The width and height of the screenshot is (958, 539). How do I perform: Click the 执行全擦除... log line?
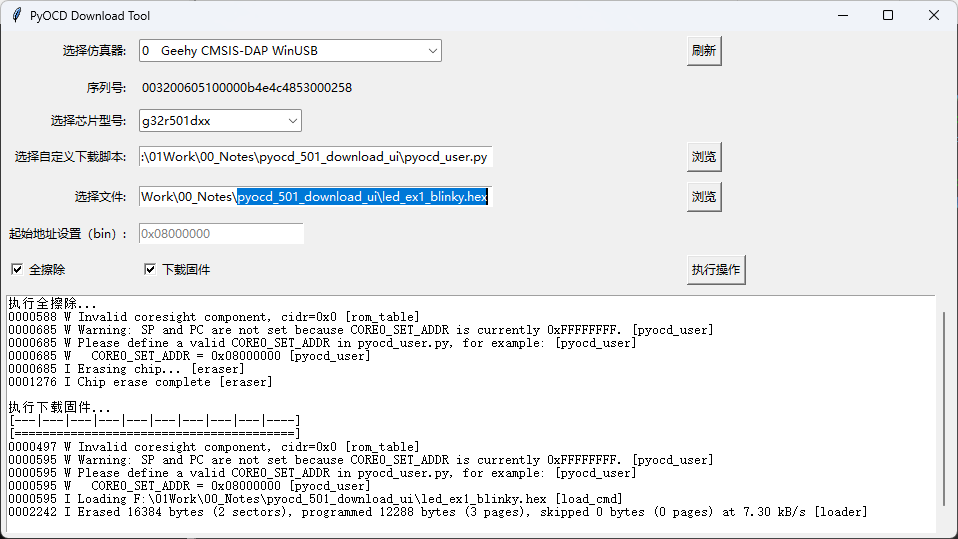[53, 304]
